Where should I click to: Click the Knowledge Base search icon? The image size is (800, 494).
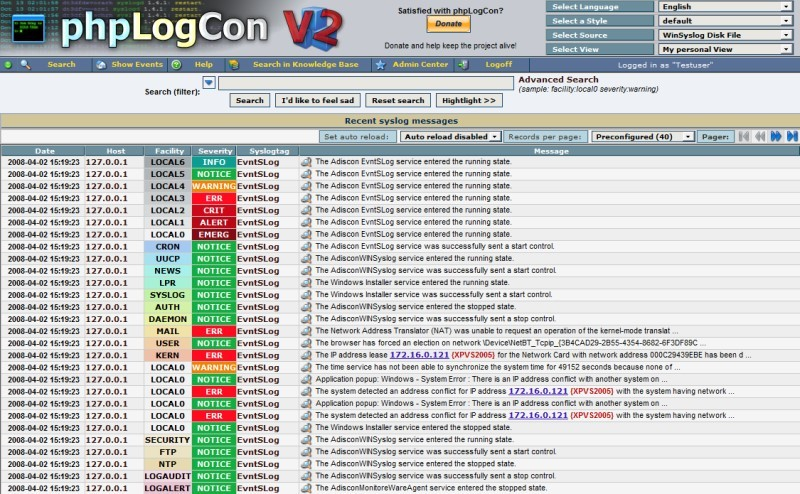coord(234,65)
